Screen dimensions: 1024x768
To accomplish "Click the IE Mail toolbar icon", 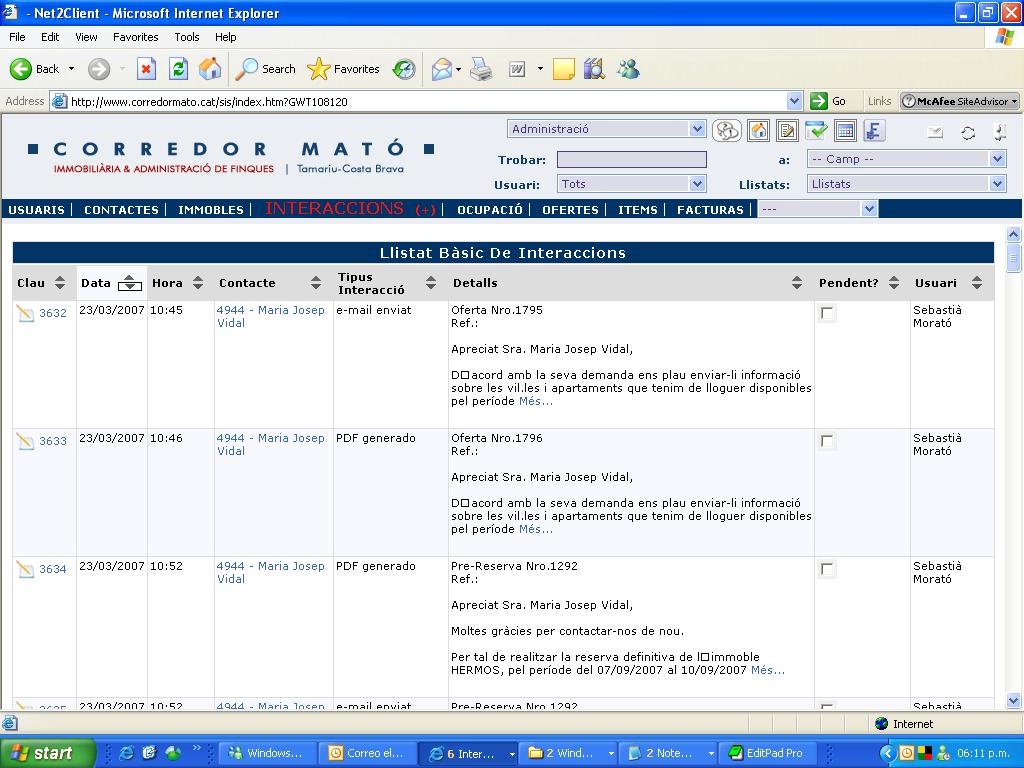I will [442, 69].
